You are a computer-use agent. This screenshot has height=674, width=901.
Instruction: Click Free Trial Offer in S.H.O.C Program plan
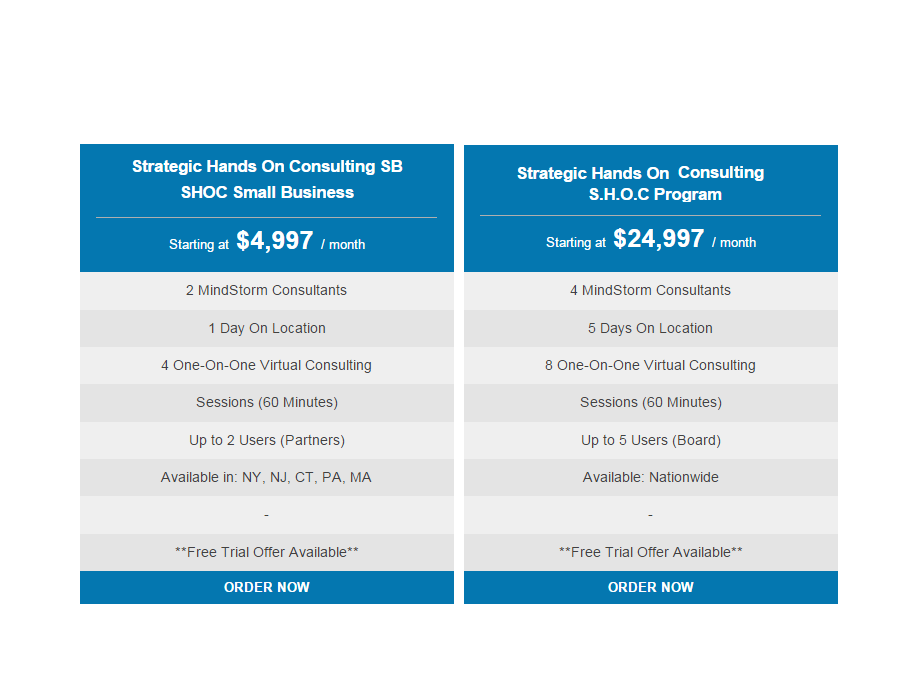pyautogui.click(x=650, y=552)
